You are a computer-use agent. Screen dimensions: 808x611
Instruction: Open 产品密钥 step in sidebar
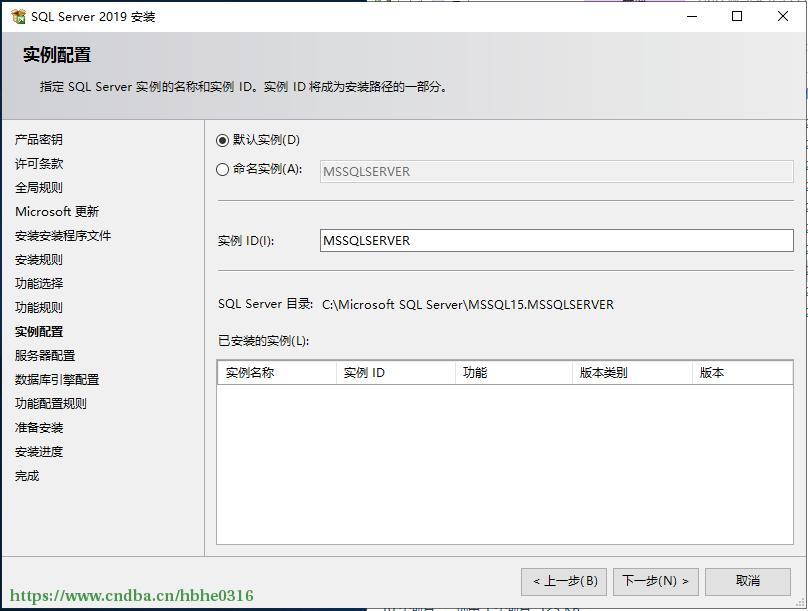coord(39,140)
